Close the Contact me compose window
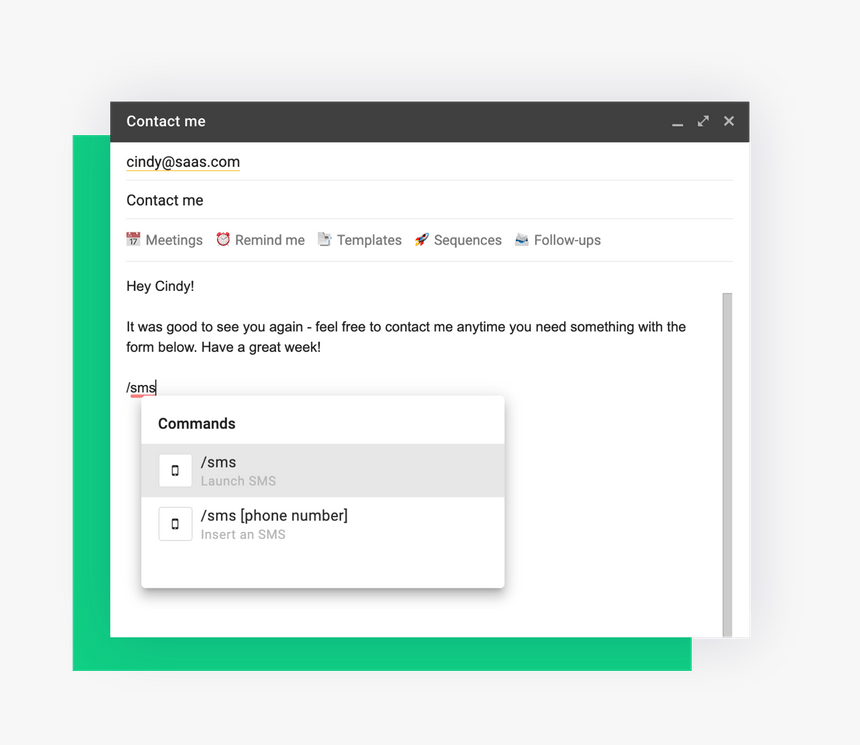860x745 pixels. (728, 121)
